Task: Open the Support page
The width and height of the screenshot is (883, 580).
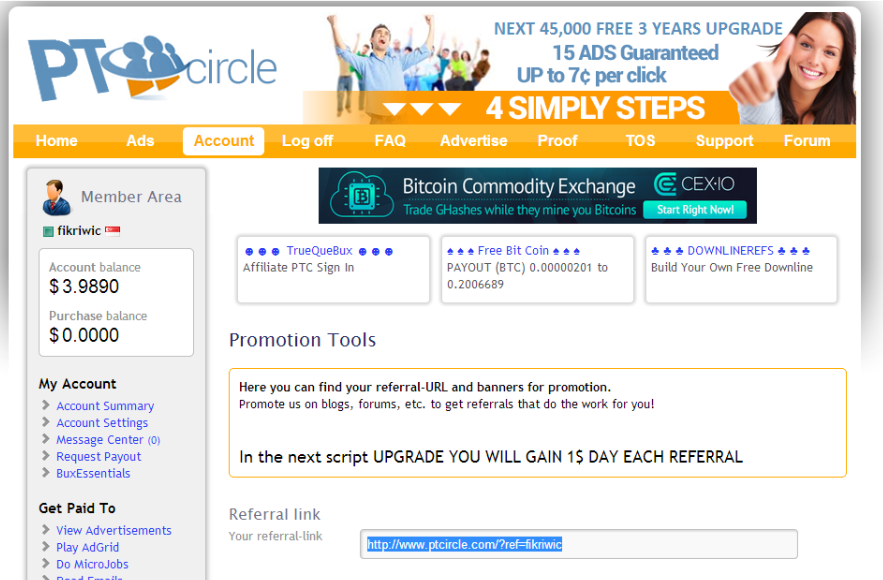Action: (724, 141)
